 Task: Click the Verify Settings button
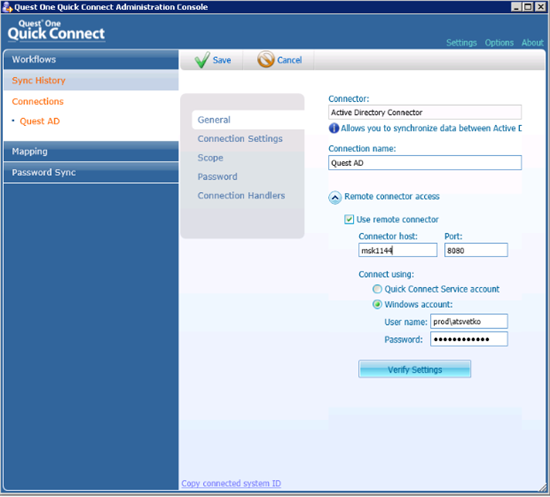(x=414, y=369)
